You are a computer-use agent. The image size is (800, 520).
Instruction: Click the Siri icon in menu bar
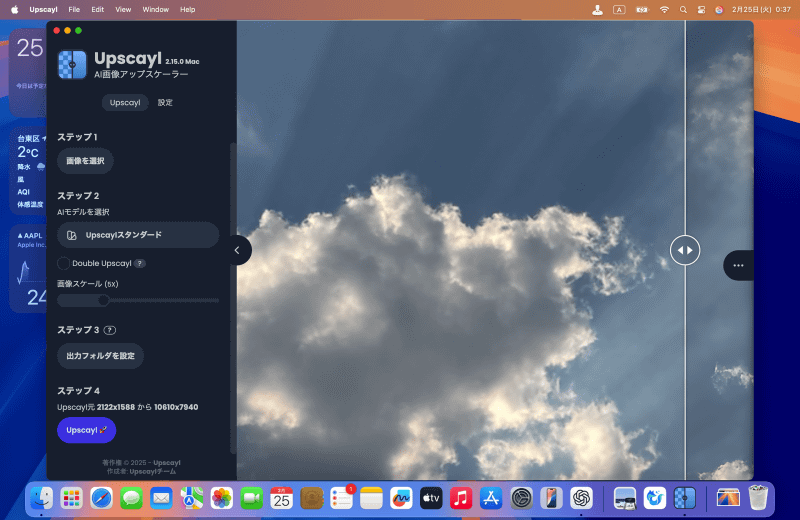pyautogui.click(x=719, y=9)
